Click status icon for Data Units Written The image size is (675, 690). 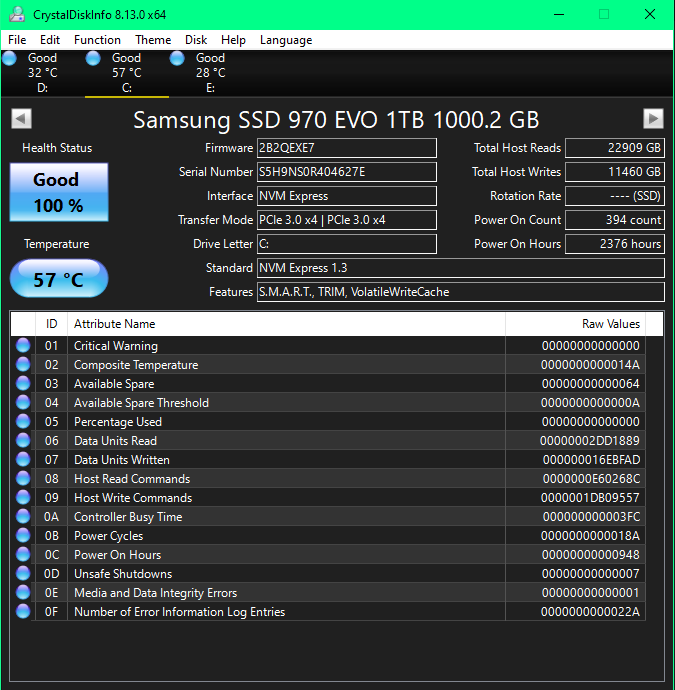23,459
